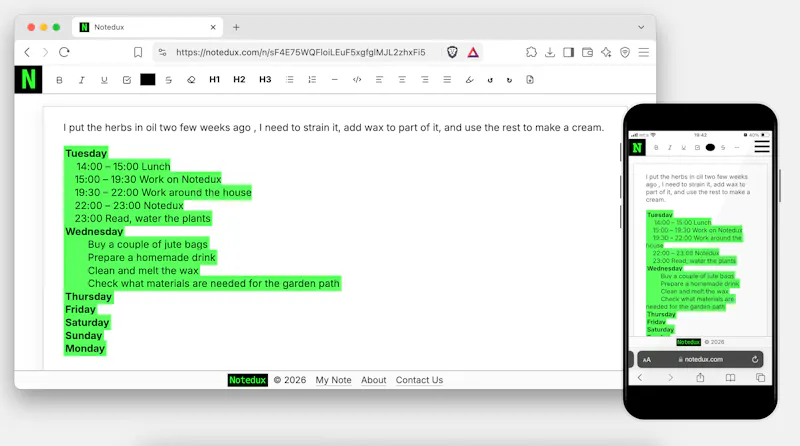Insert a checkbox from the desktop toolbar
The width and height of the screenshot is (800, 446).
click(127, 80)
